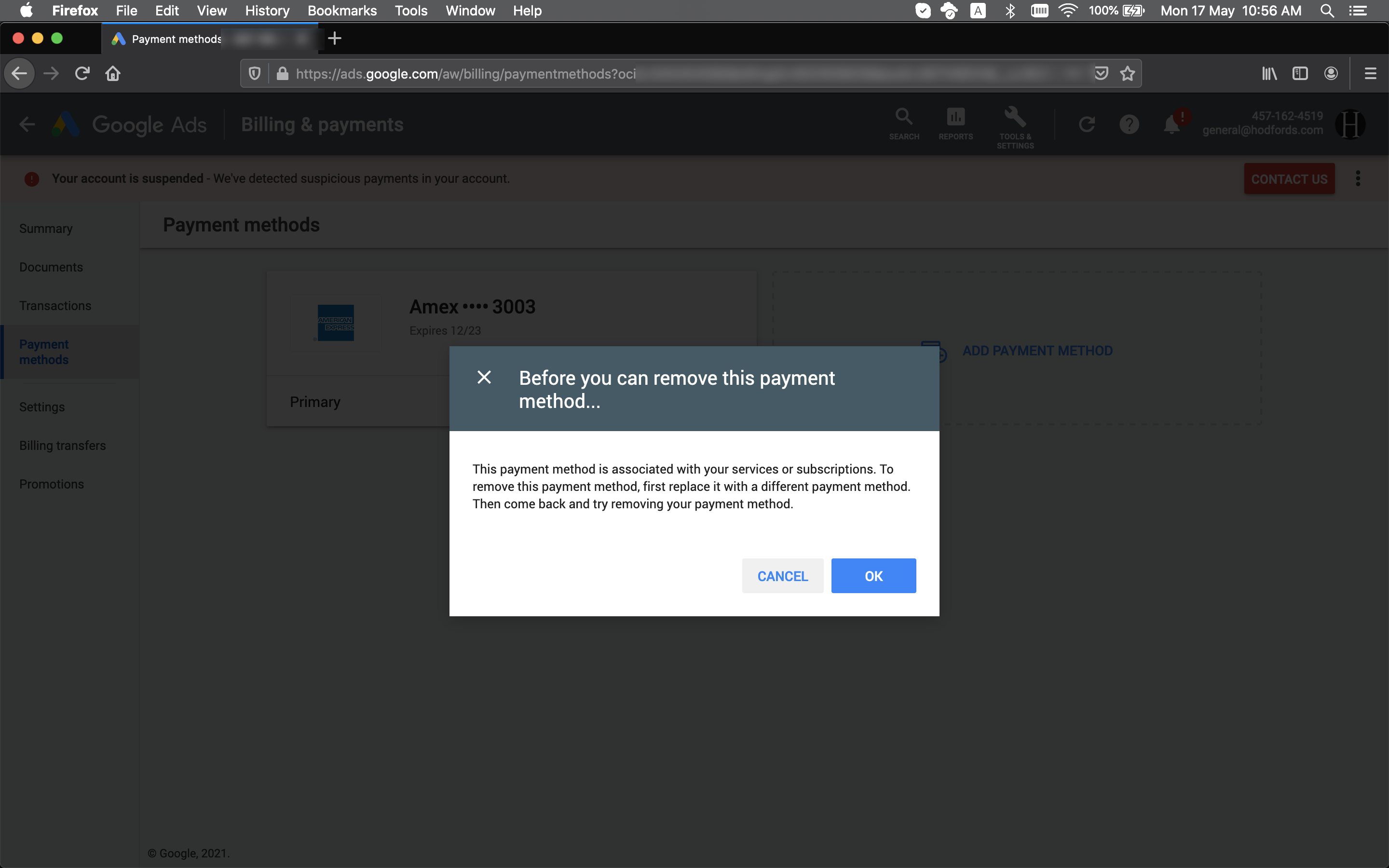Click the Promotions sidebar tab
Image resolution: width=1389 pixels, height=868 pixels.
pyautogui.click(x=51, y=483)
